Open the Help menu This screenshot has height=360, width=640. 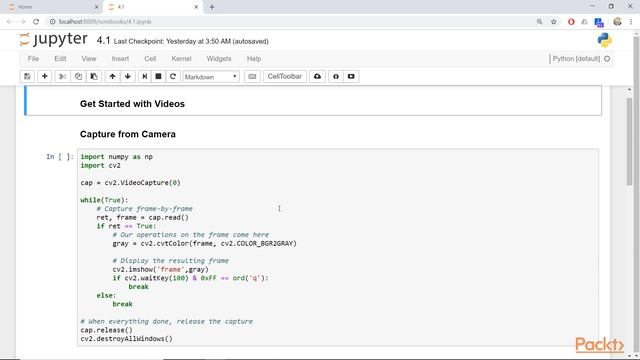point(254,59)
